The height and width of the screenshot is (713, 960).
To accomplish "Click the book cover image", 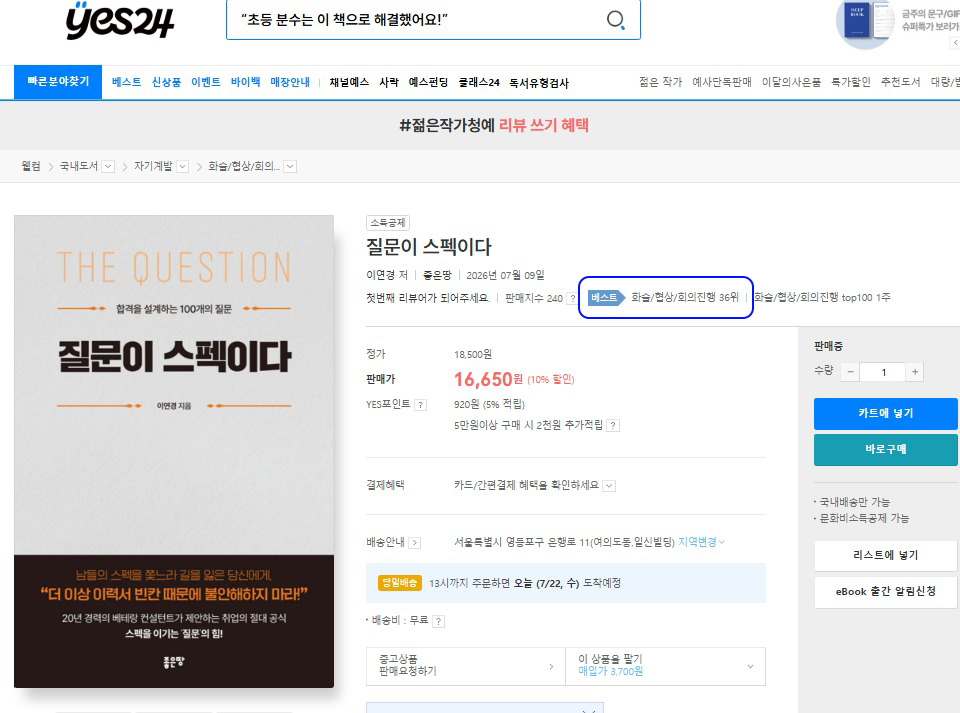I will 174,452.
